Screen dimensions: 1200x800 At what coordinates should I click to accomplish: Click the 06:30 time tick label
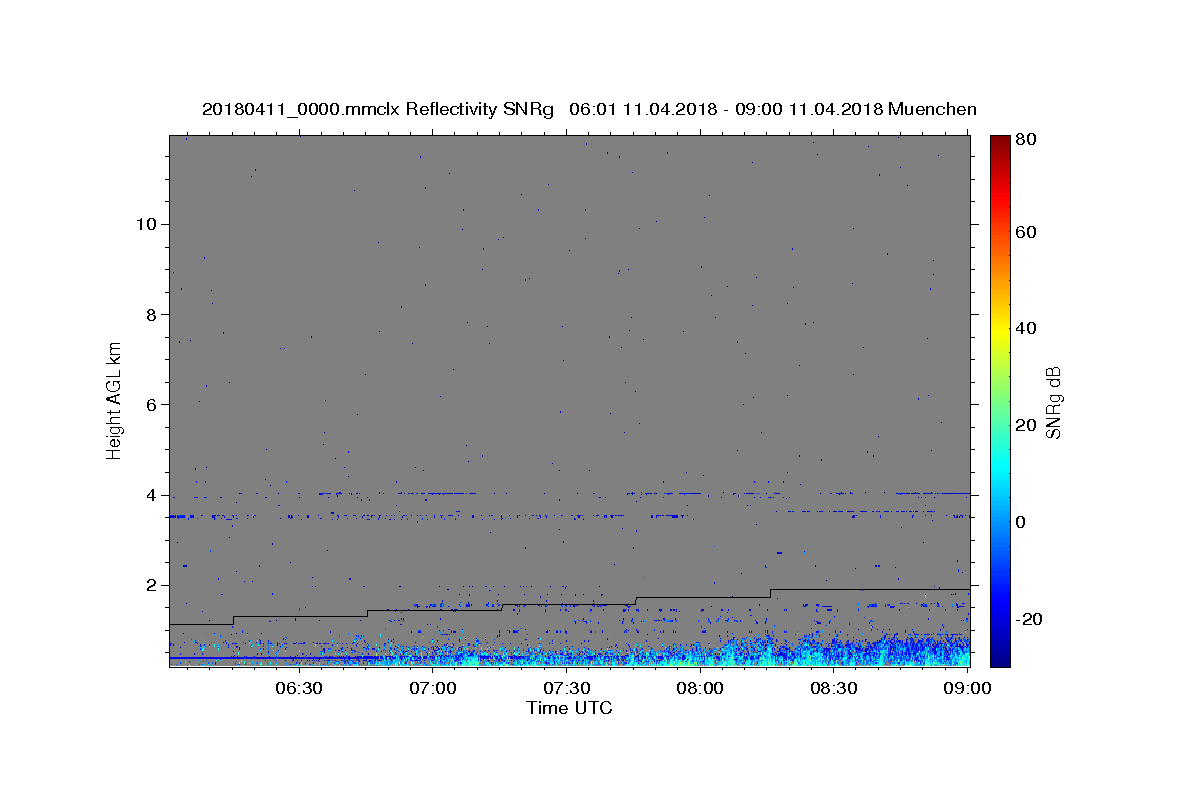(298, 688)
